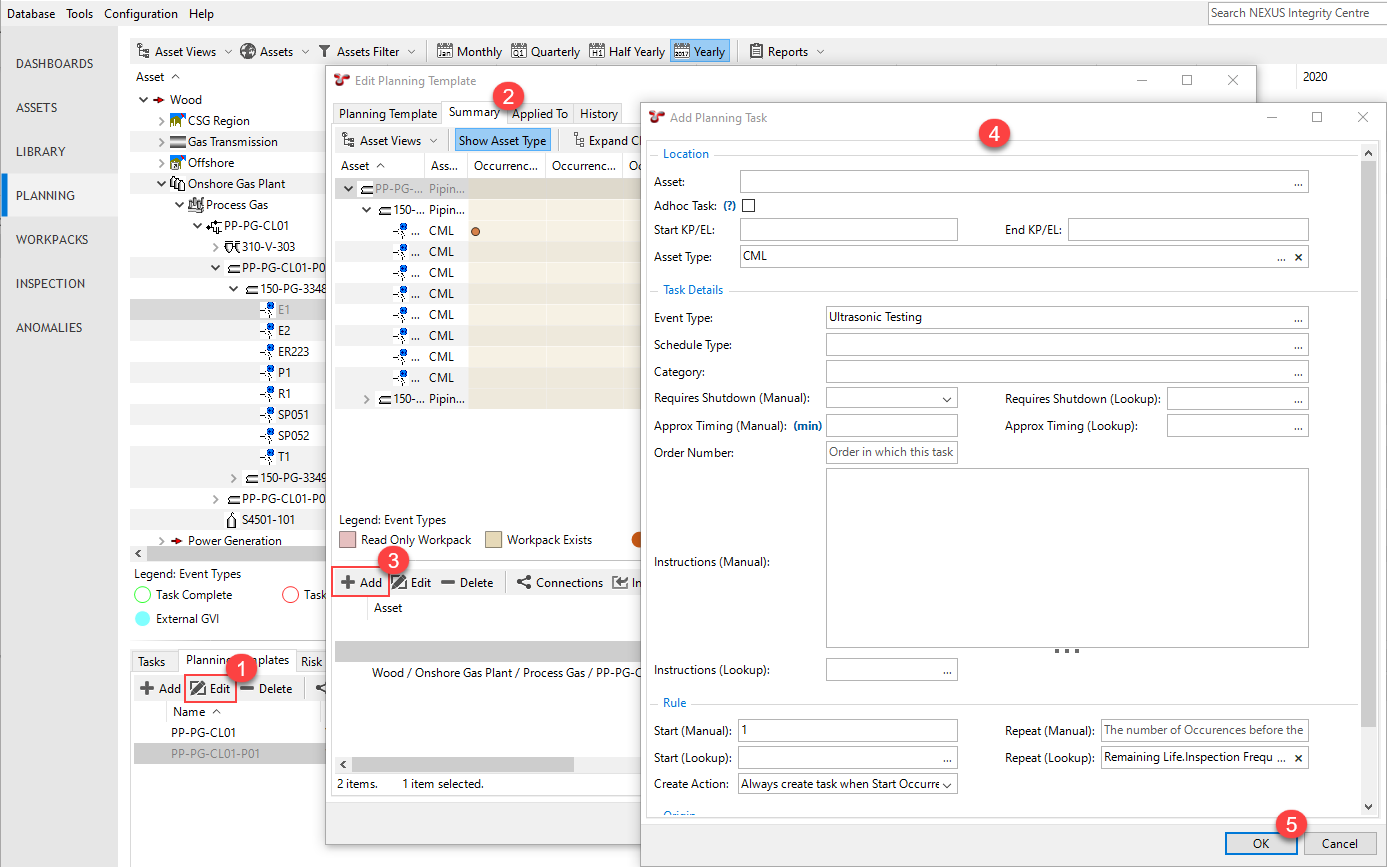1387x867 pixels.
Task: Open the Requires Shutdown (Manual) dropdown
Action: pyautogui.click(x=892, y=399)
